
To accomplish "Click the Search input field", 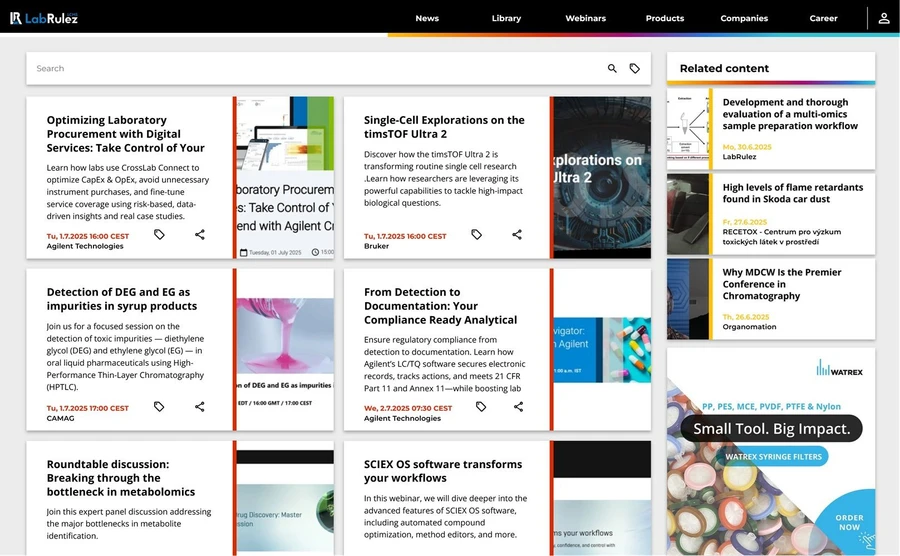I will tap(316, 68).
